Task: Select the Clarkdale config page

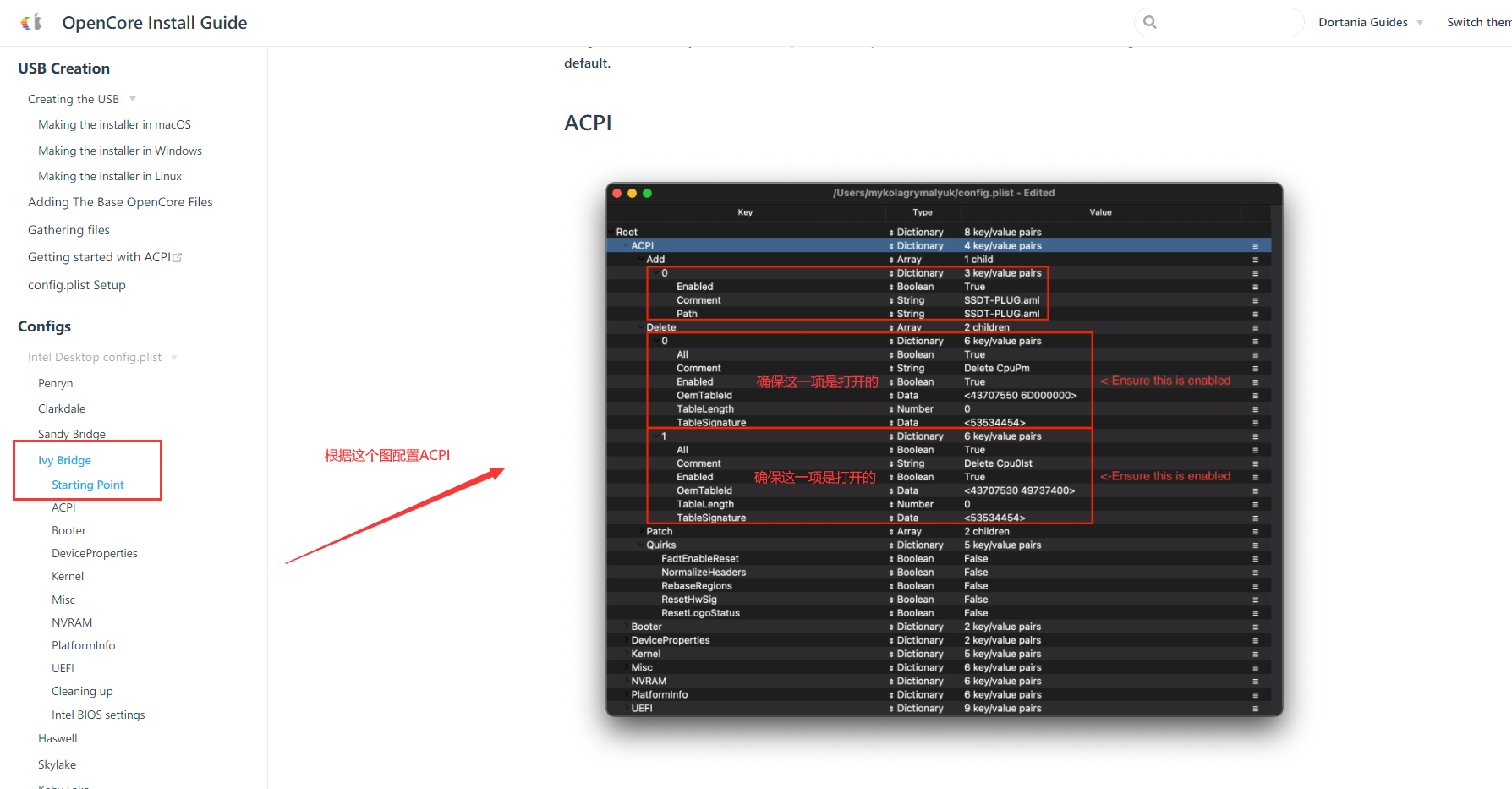Action: tap(62, 408)
